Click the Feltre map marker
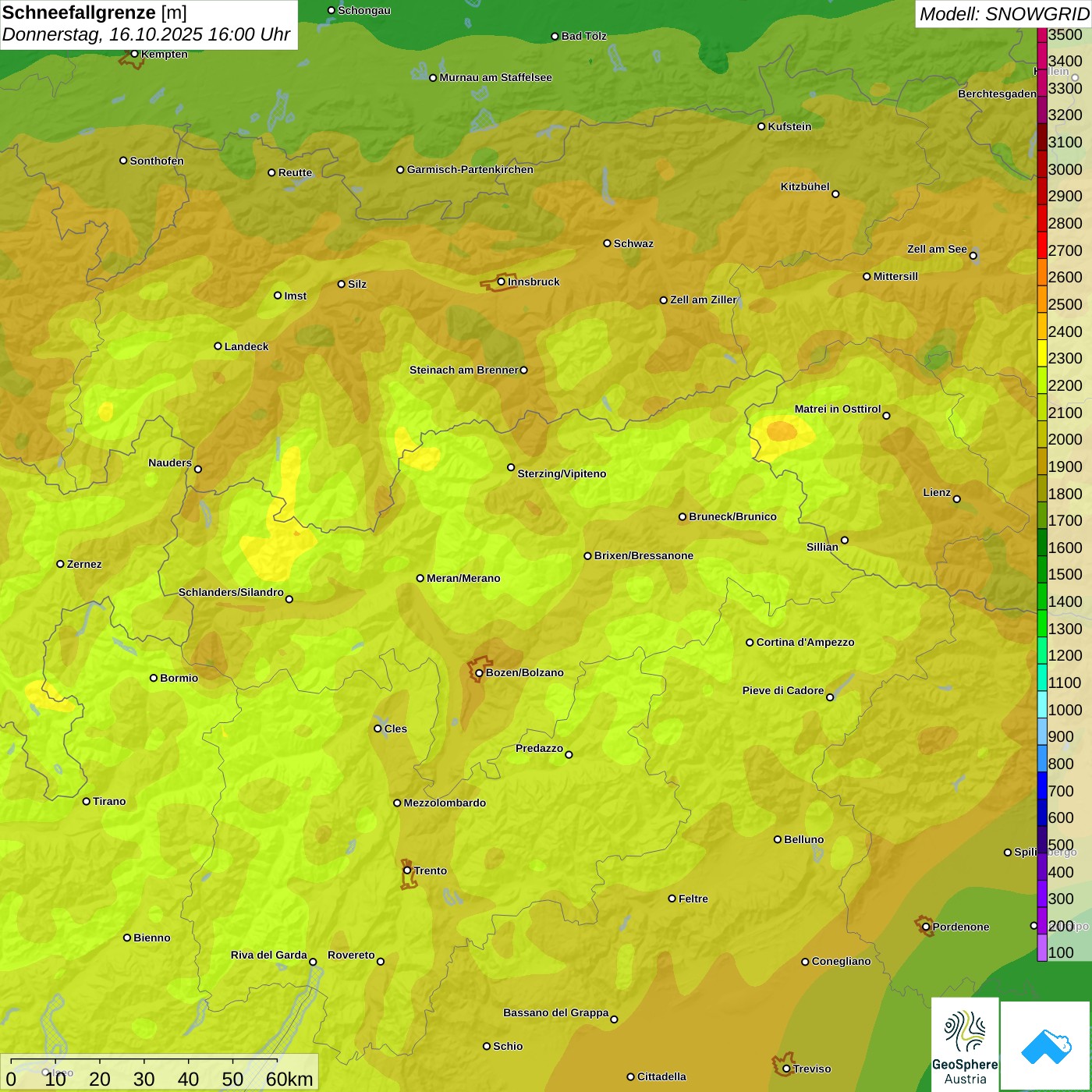 pos(672,899)
